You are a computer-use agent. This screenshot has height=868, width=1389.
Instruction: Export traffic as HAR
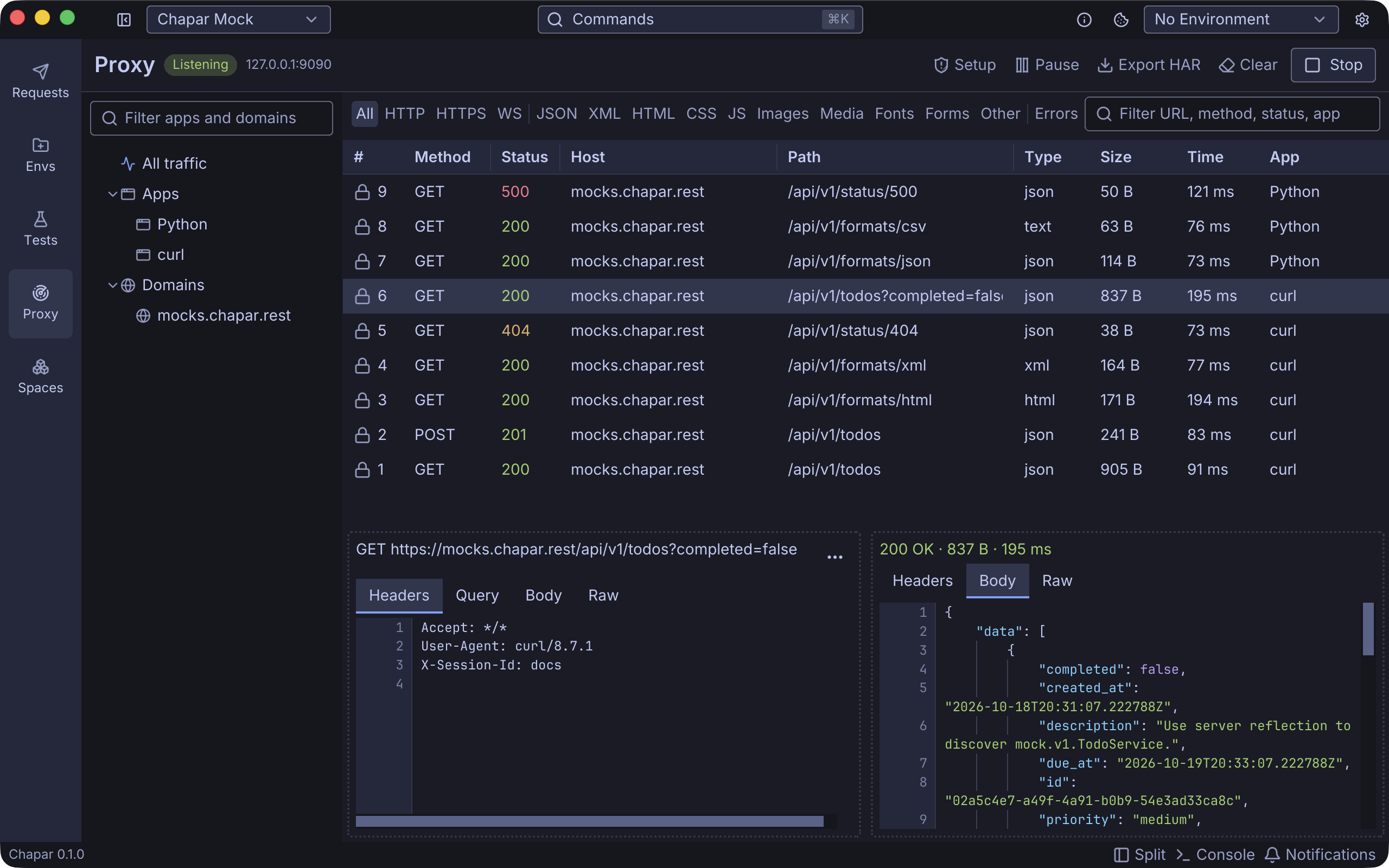tap(1149, 65)
